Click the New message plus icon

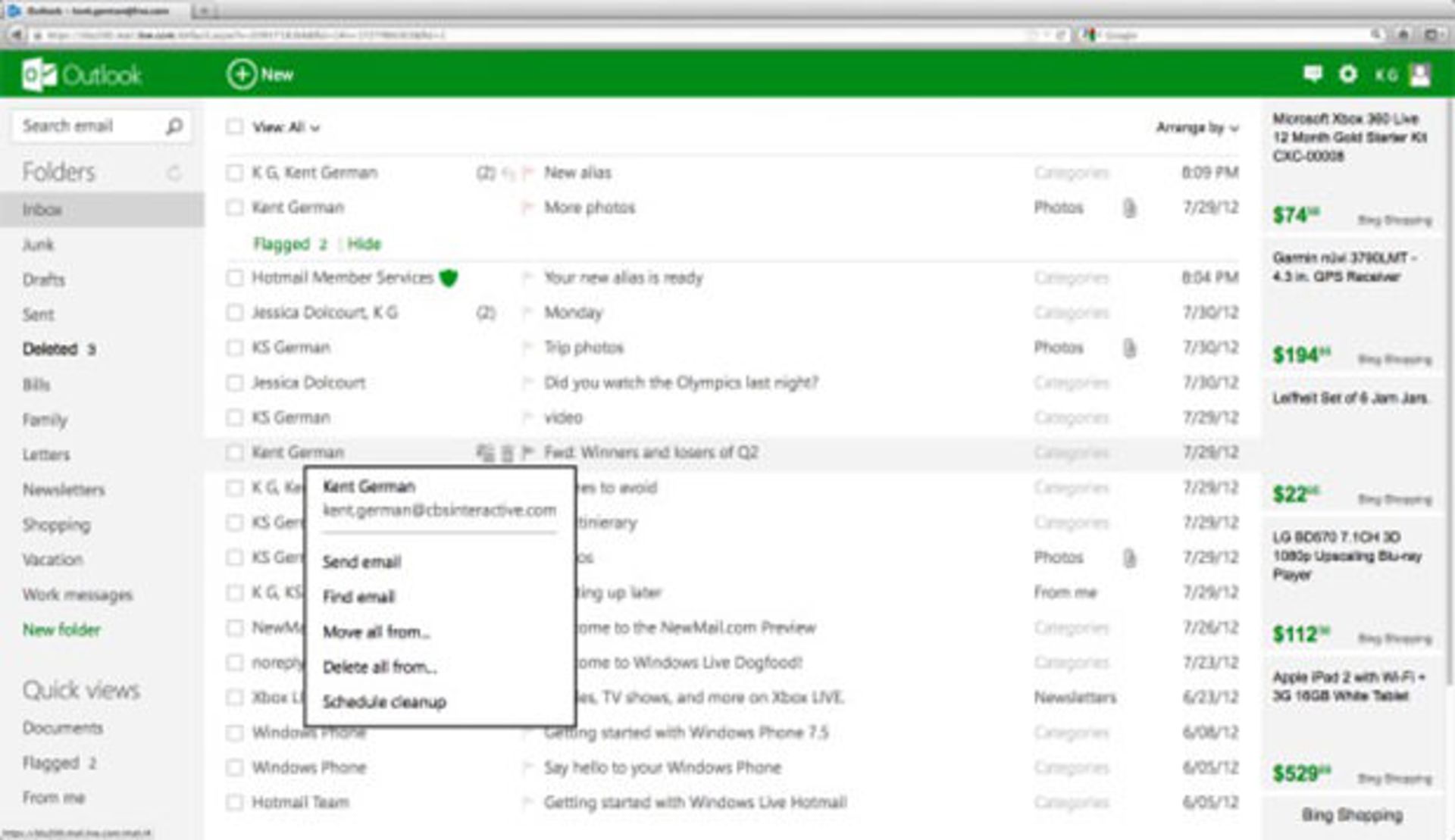pyautogui.click(x=242, y=74)
